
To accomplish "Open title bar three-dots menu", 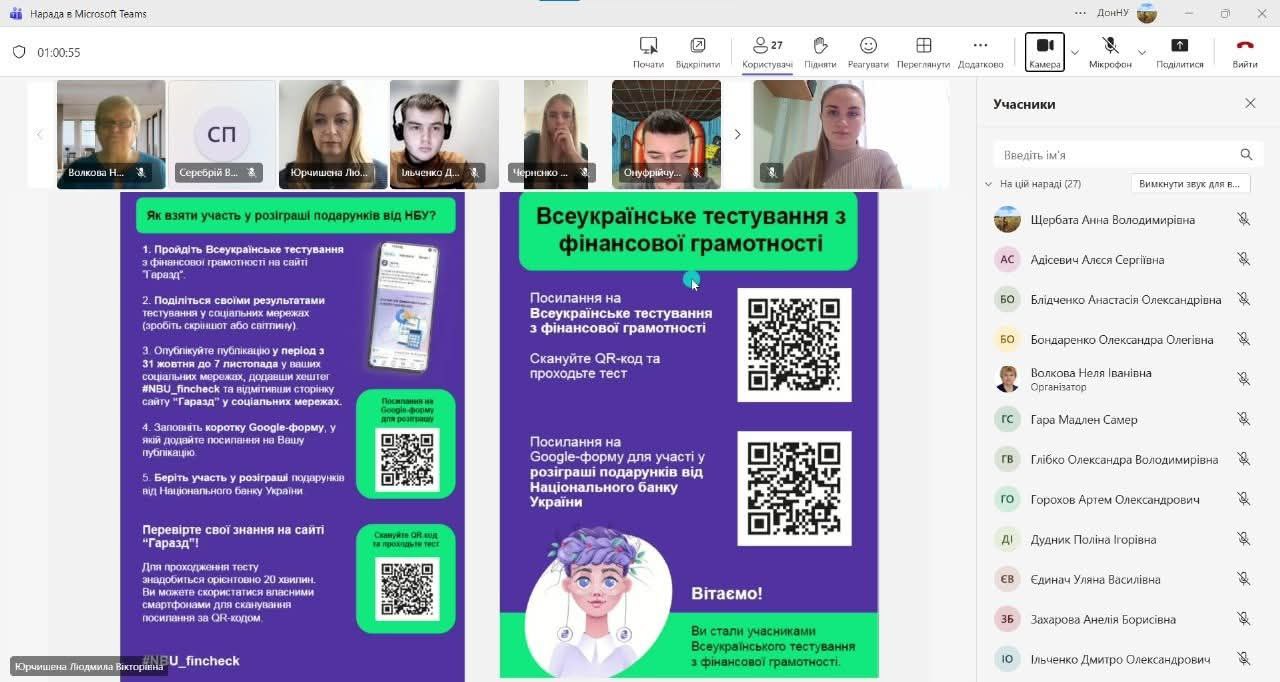I will click(x=1080, y=13).
